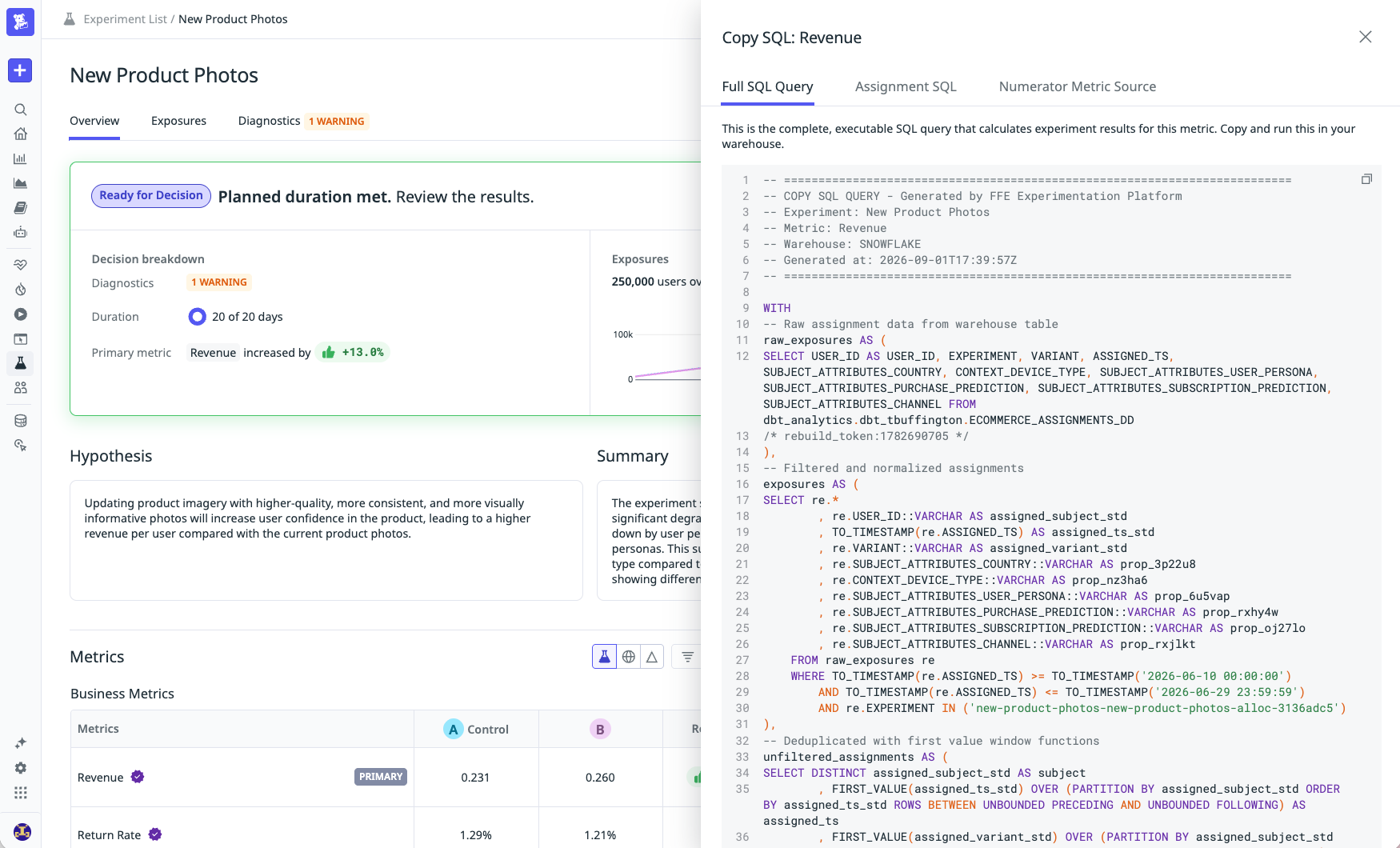Open the people sidebar icon
The width and height of the screenshot is (1400, 848).
tap(21, 387)
